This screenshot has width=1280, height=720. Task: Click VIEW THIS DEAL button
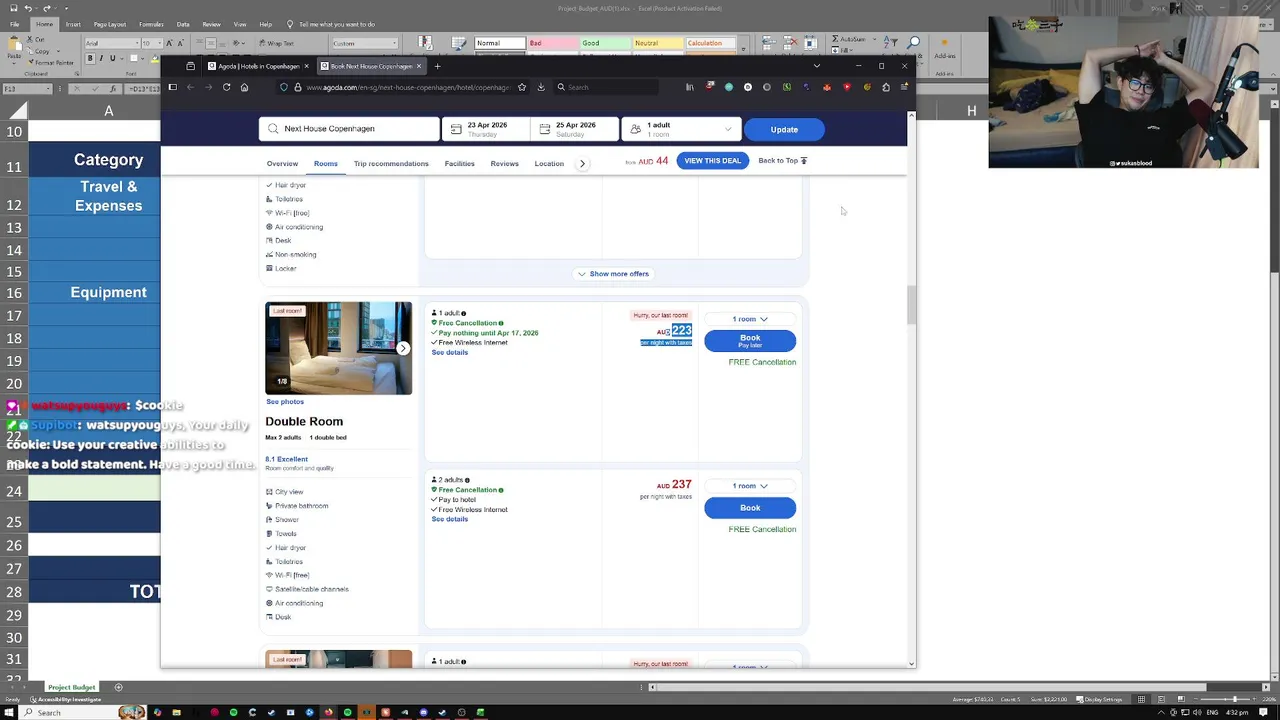click(x=712, y=160)
